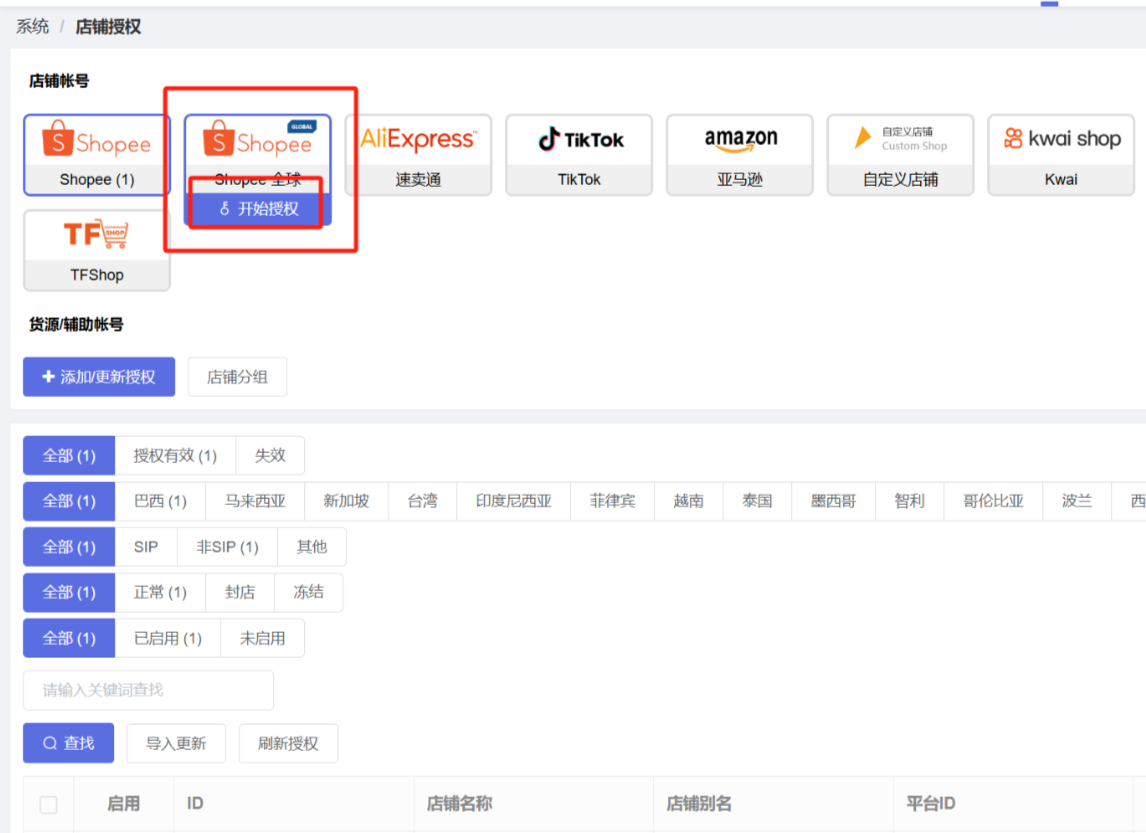Filter stores by 哥伦比亚

[993, 501]
